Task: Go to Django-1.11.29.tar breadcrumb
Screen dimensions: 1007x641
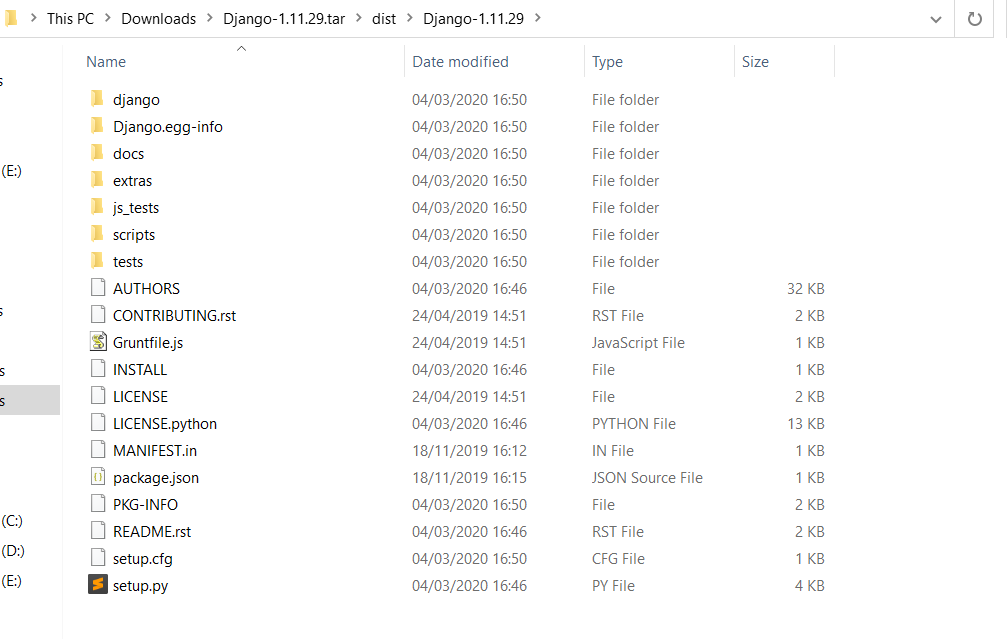Action: click(284, 19)
